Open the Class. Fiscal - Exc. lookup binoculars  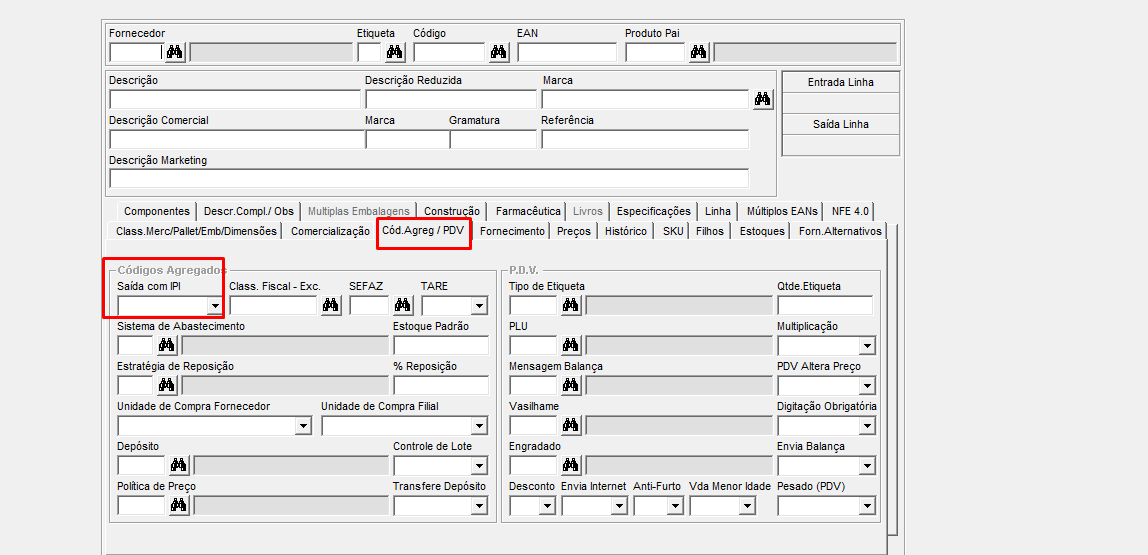point(331,305)
